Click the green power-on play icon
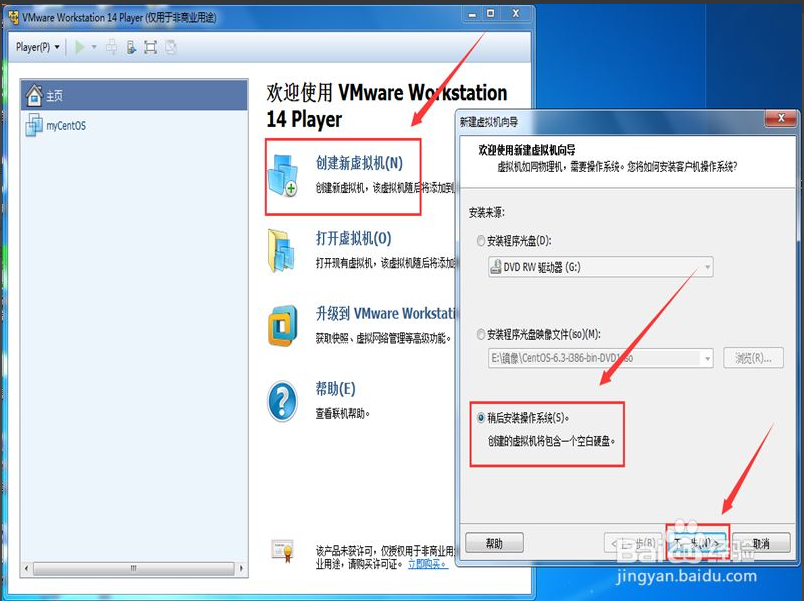The width and height of the screenshot is (804, 601). (x=79, y=47)
